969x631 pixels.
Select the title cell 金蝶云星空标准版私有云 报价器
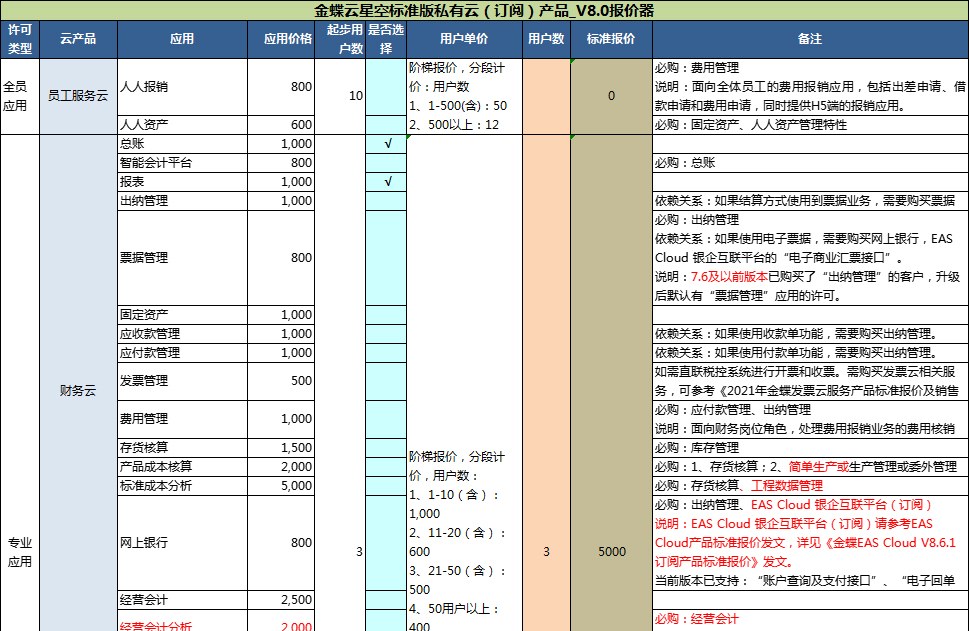click(484, 11)
